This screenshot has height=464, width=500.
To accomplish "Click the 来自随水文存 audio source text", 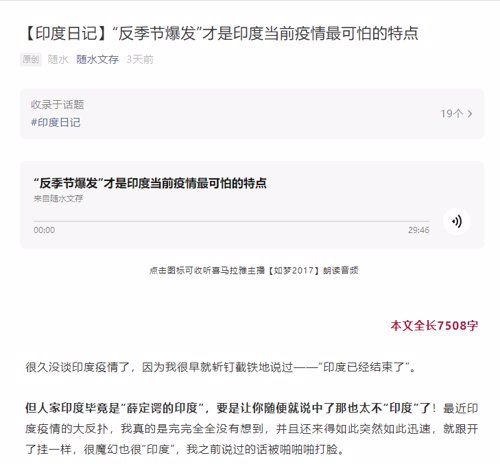I will (x=58, y=199).
